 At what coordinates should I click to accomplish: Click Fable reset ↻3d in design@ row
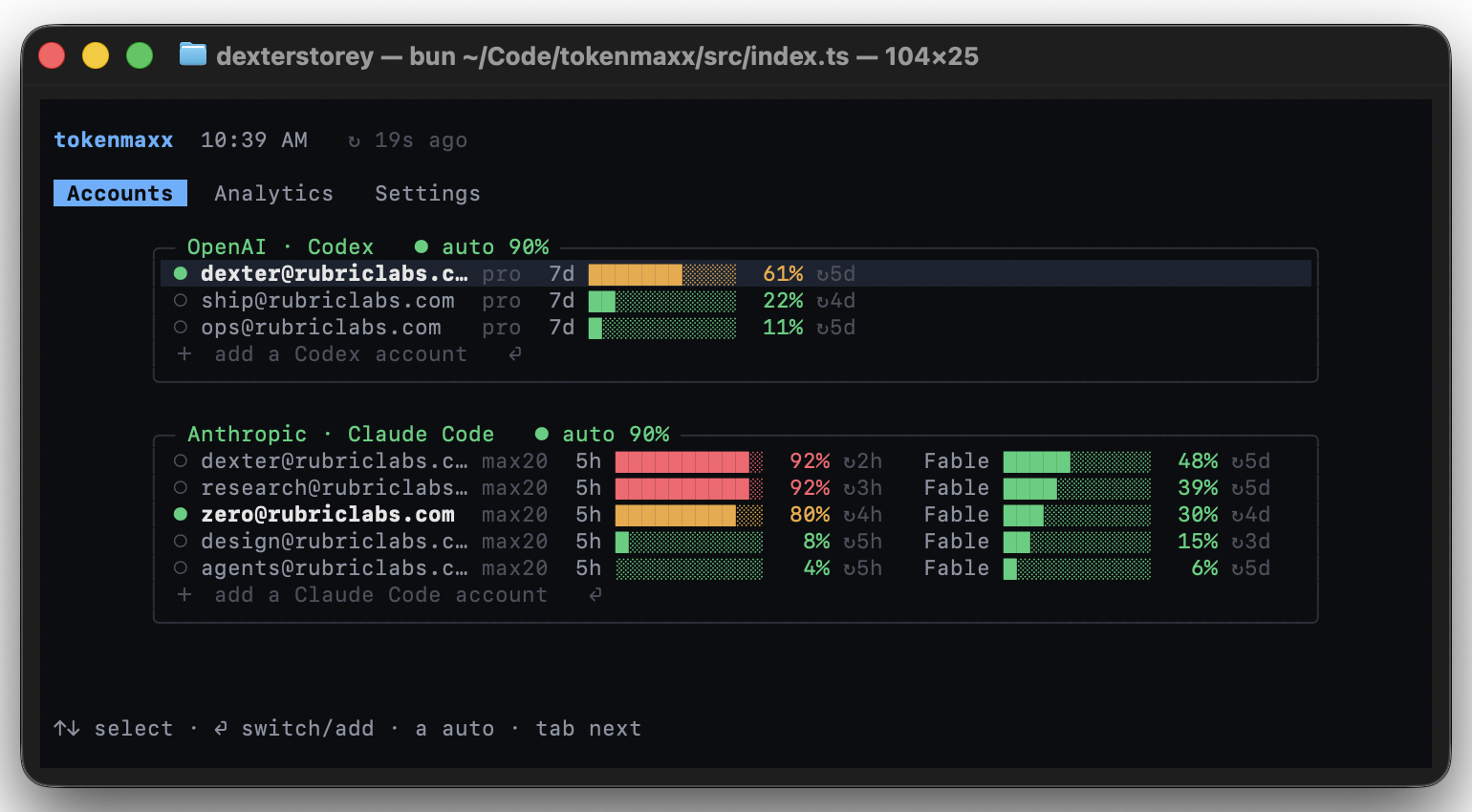pos(1238,543)
